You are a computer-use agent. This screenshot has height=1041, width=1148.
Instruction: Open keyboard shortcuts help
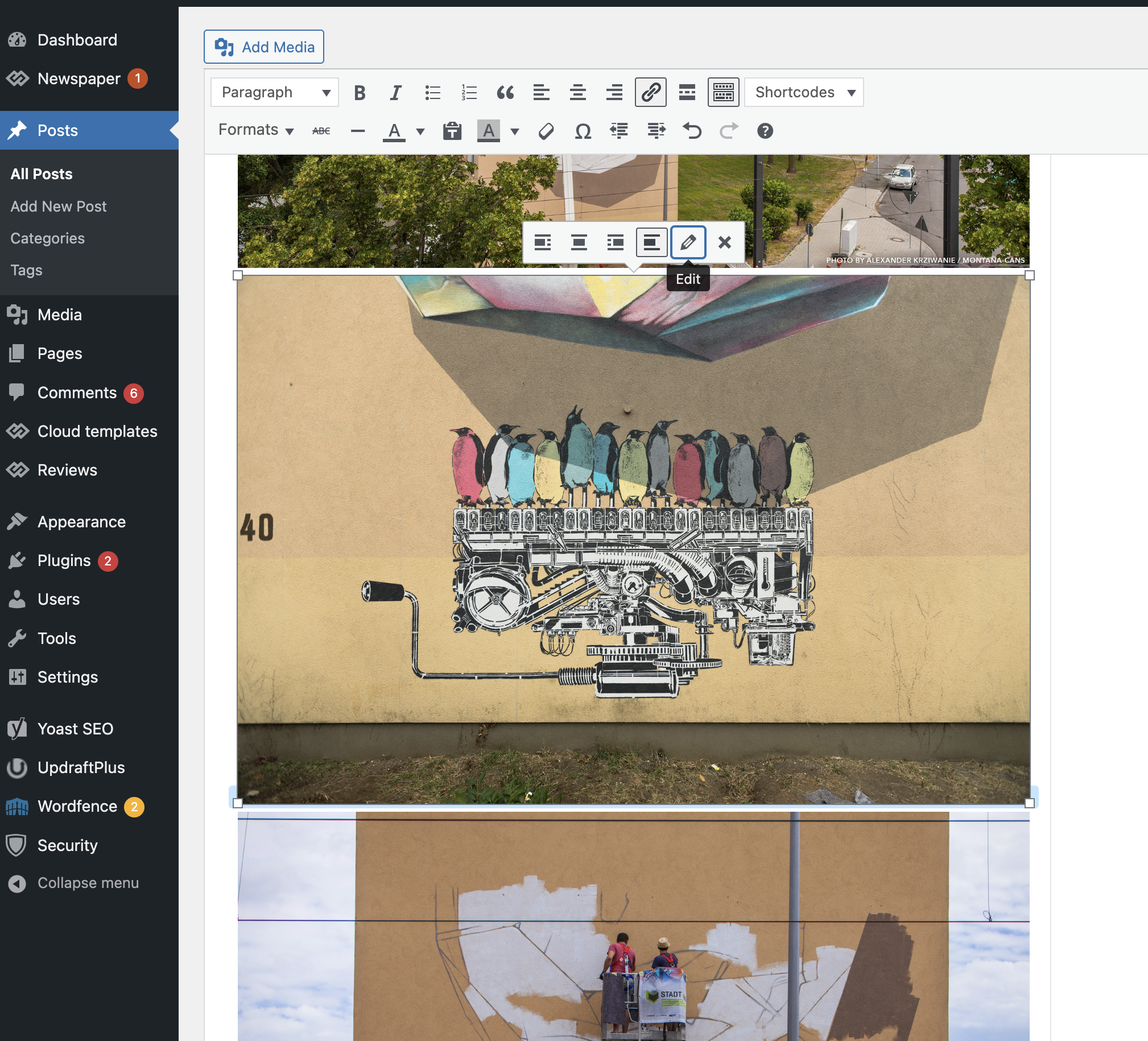click(x=765, y=131)
